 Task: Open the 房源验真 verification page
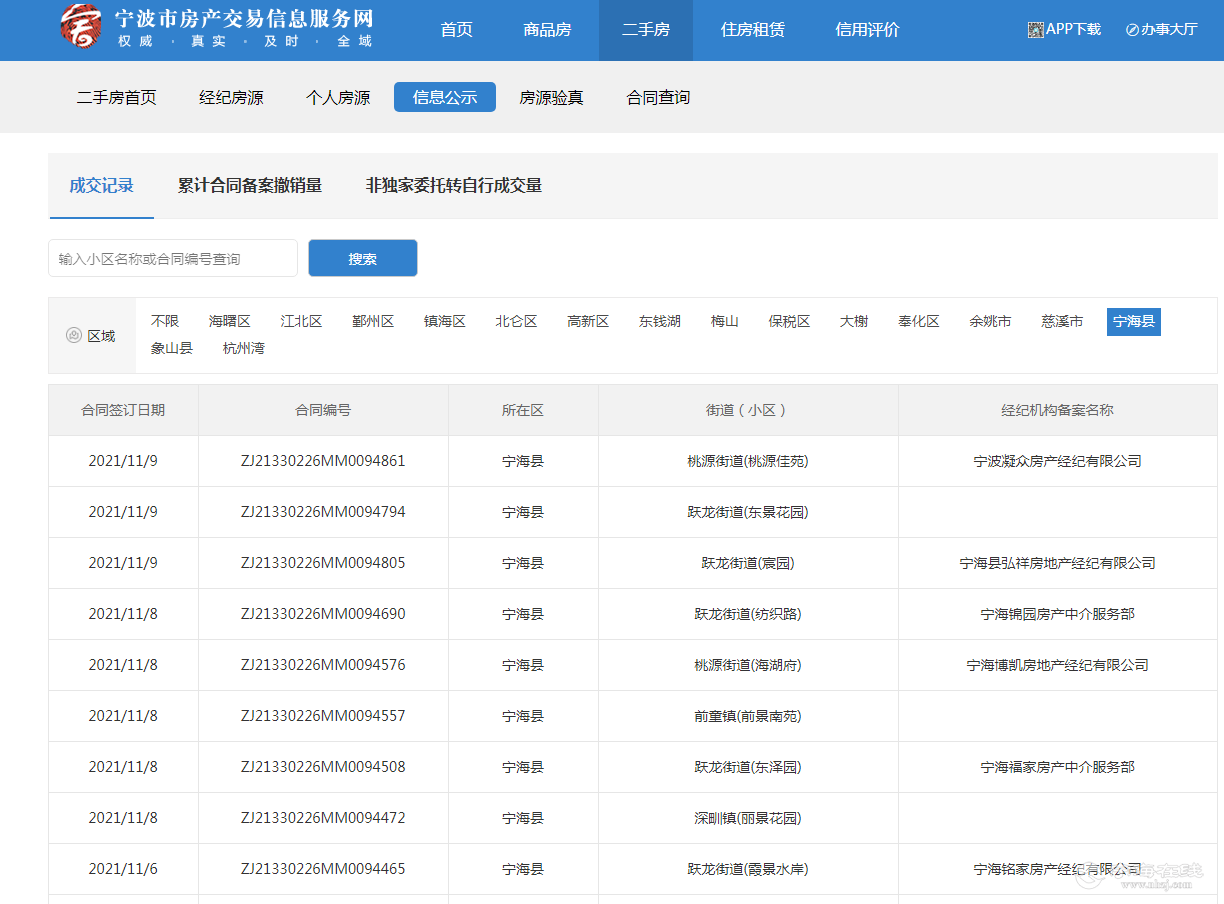(551, 98)
